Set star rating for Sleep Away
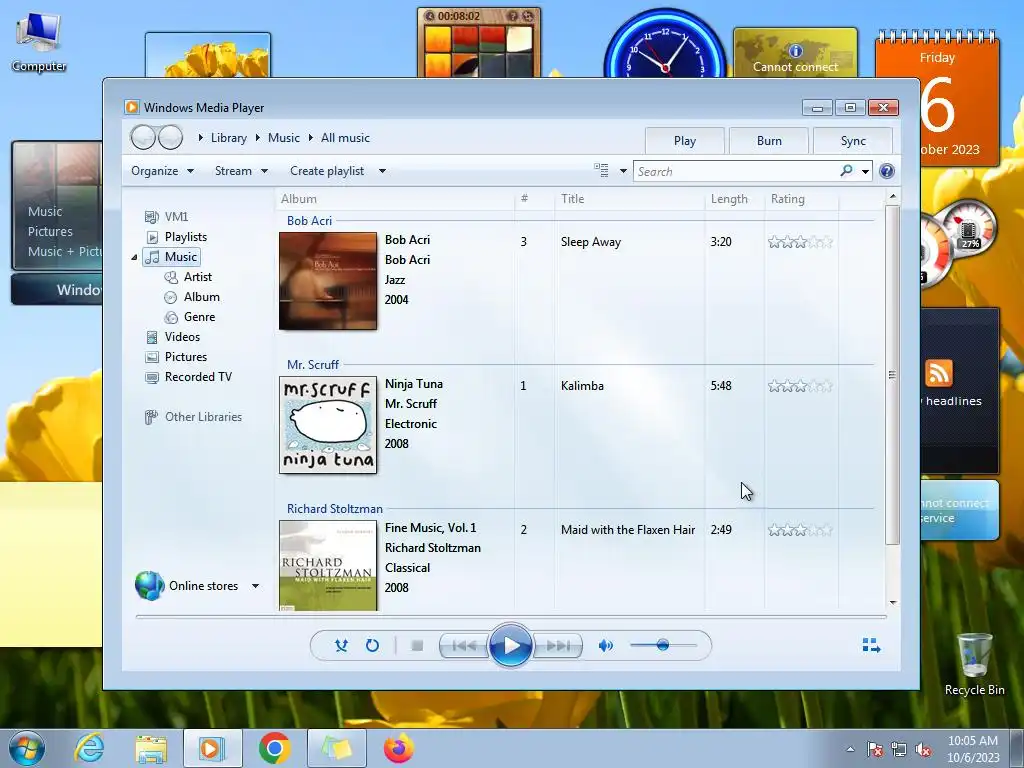 coord(800,242)
